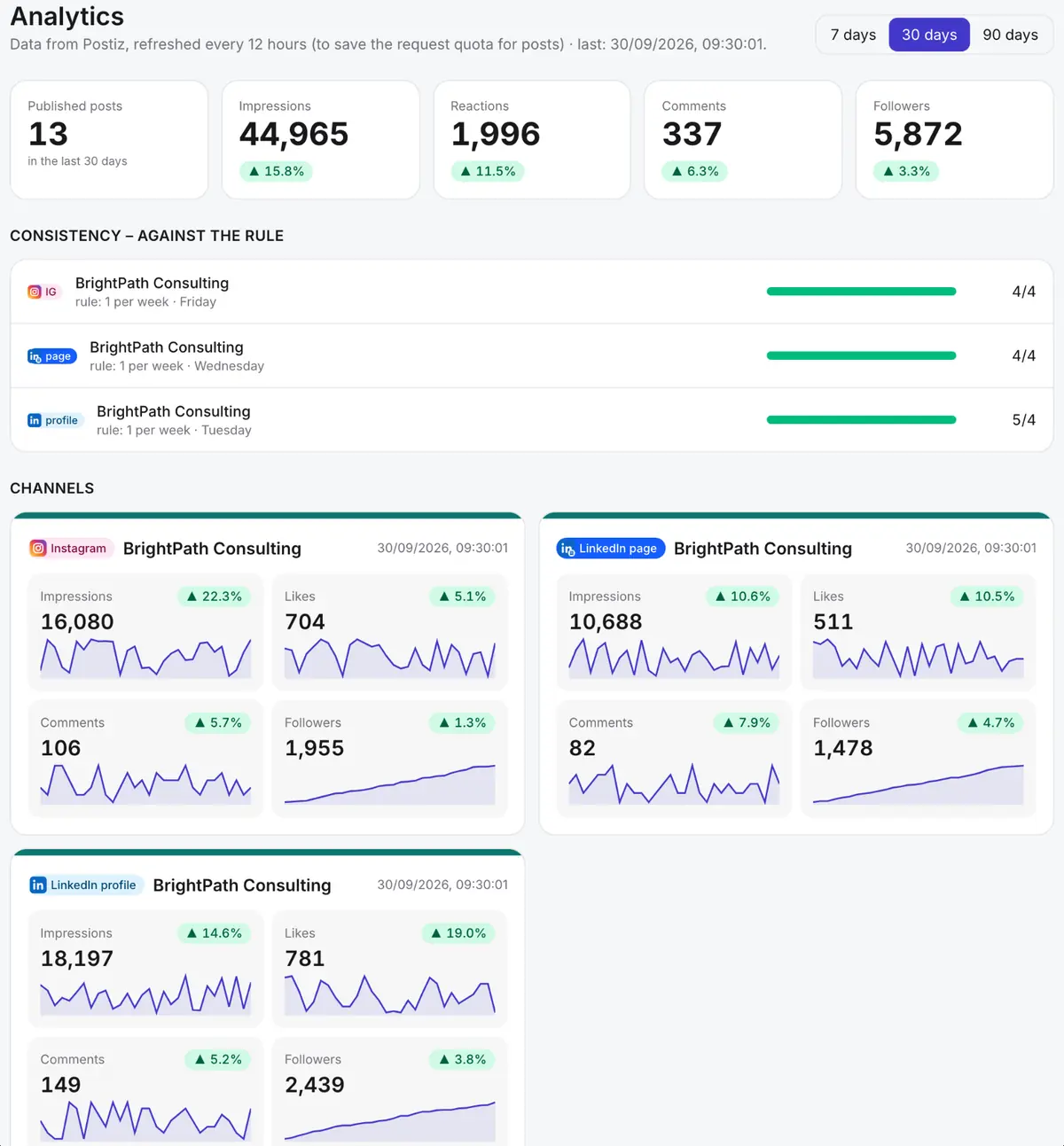Click the LinkedIn profile likes 19.0% badge
Screen dimensions: 1064x1146
pyautogui.click(x=458, y=933)
